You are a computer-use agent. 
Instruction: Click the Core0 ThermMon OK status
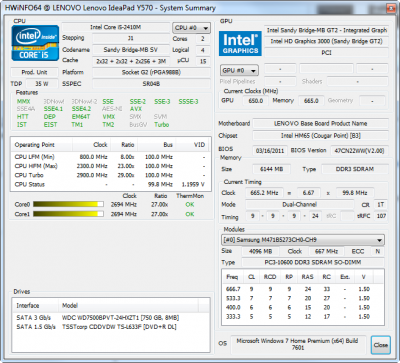point(190,204)
